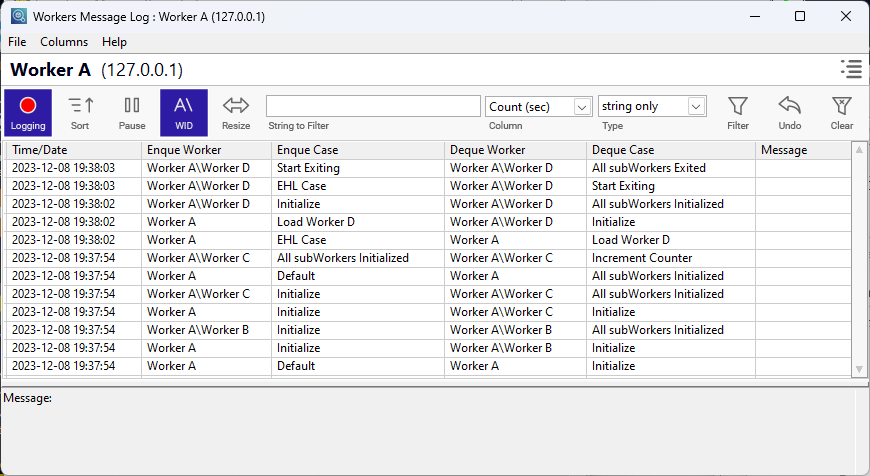
Task: Toggle the red Logging button
Action: tap(28, 112)
